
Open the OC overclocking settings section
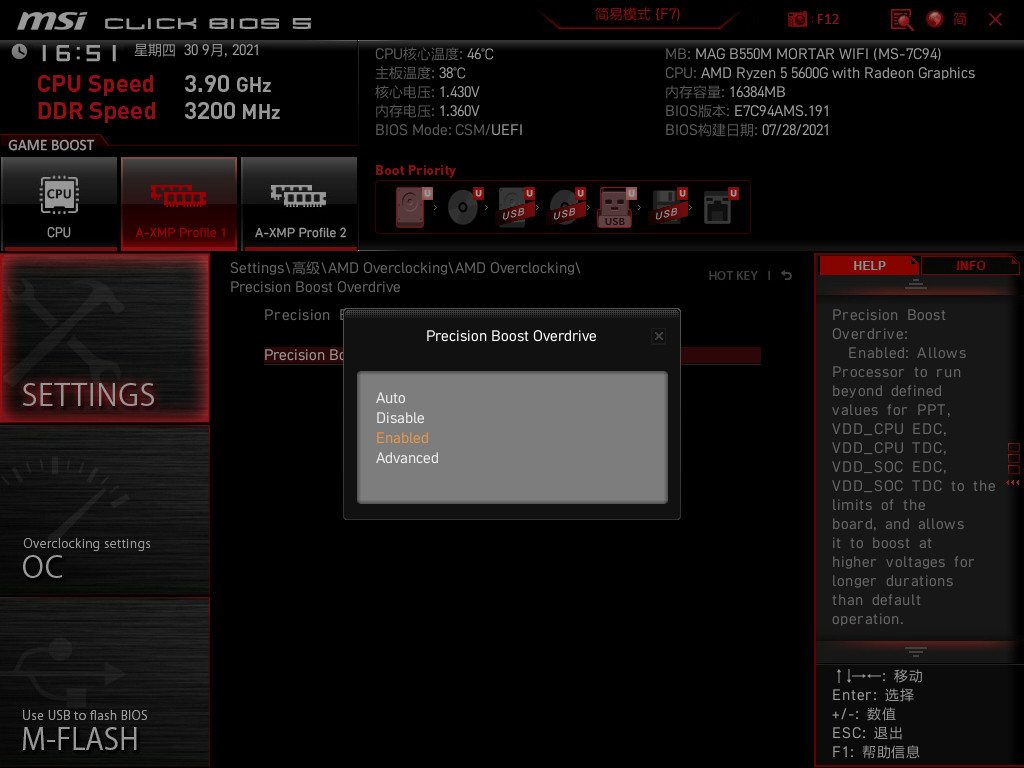[x=104, y=511]
